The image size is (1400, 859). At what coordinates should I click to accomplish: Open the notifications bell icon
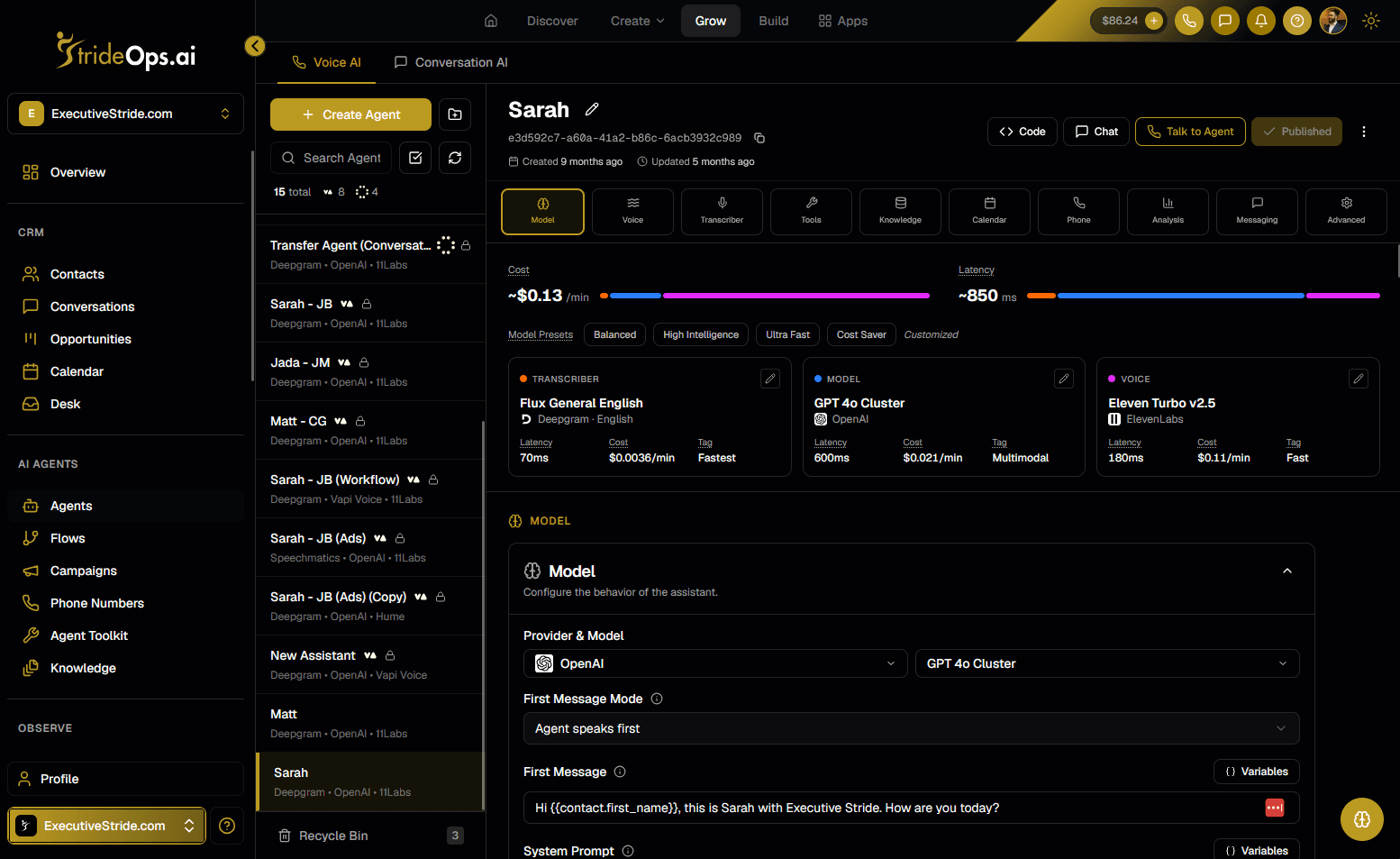(1261, 21)
